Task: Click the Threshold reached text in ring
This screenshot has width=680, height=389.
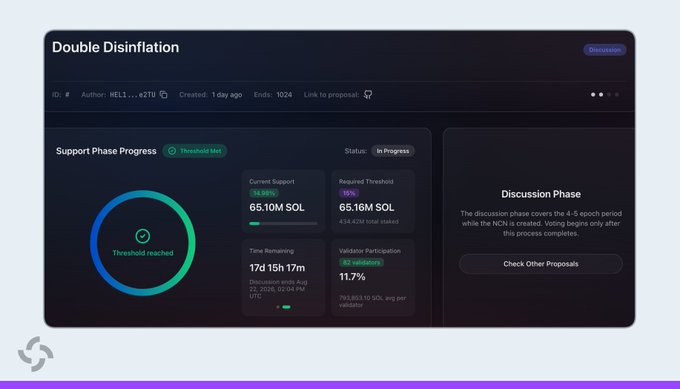Action: tap(143, 253)
